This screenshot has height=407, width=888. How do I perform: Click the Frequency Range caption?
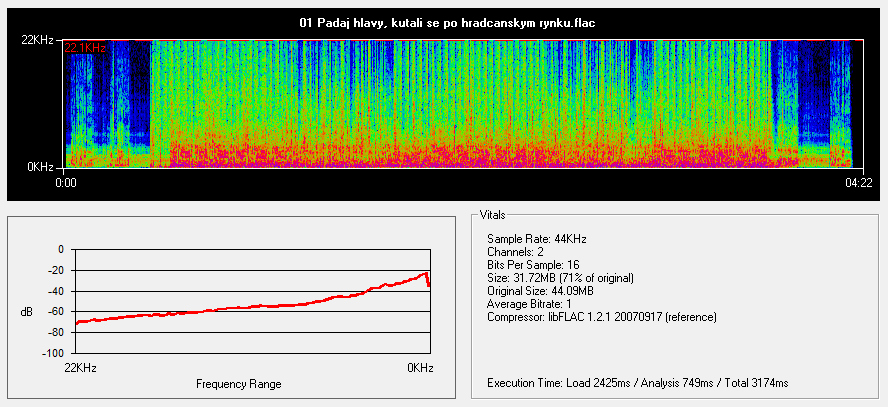pyautogui.click(x=238, y=384)
